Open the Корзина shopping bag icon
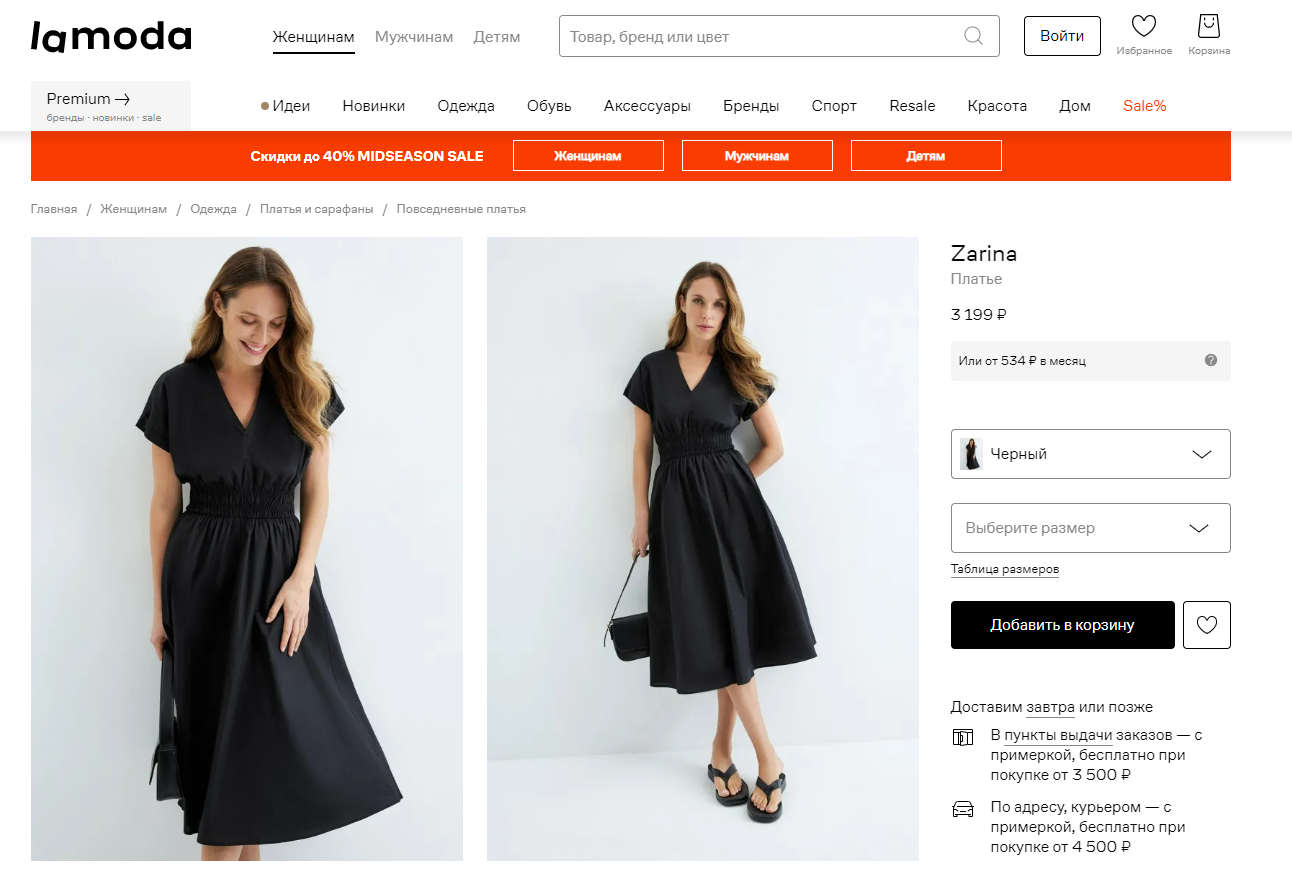The image size is (1292, 873). click(1209, 26)
